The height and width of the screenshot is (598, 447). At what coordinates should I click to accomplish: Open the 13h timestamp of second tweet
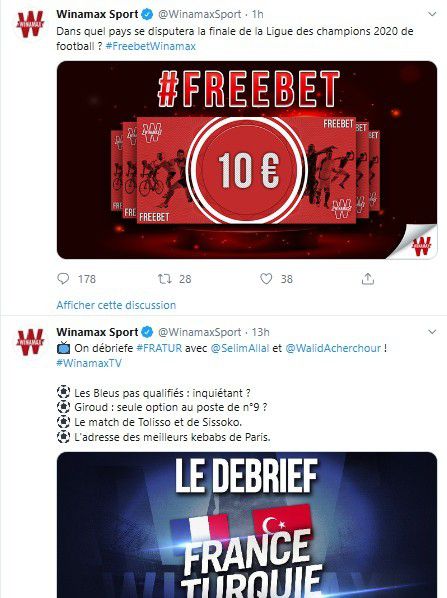click(260, 332)
